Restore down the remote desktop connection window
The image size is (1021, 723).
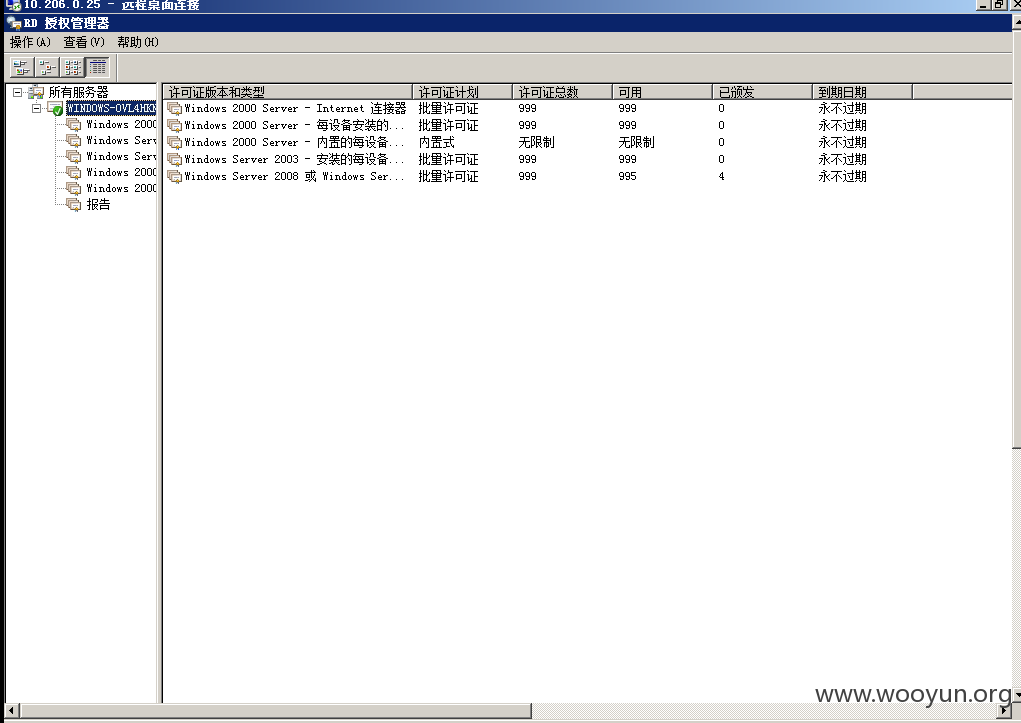point(999,5)
